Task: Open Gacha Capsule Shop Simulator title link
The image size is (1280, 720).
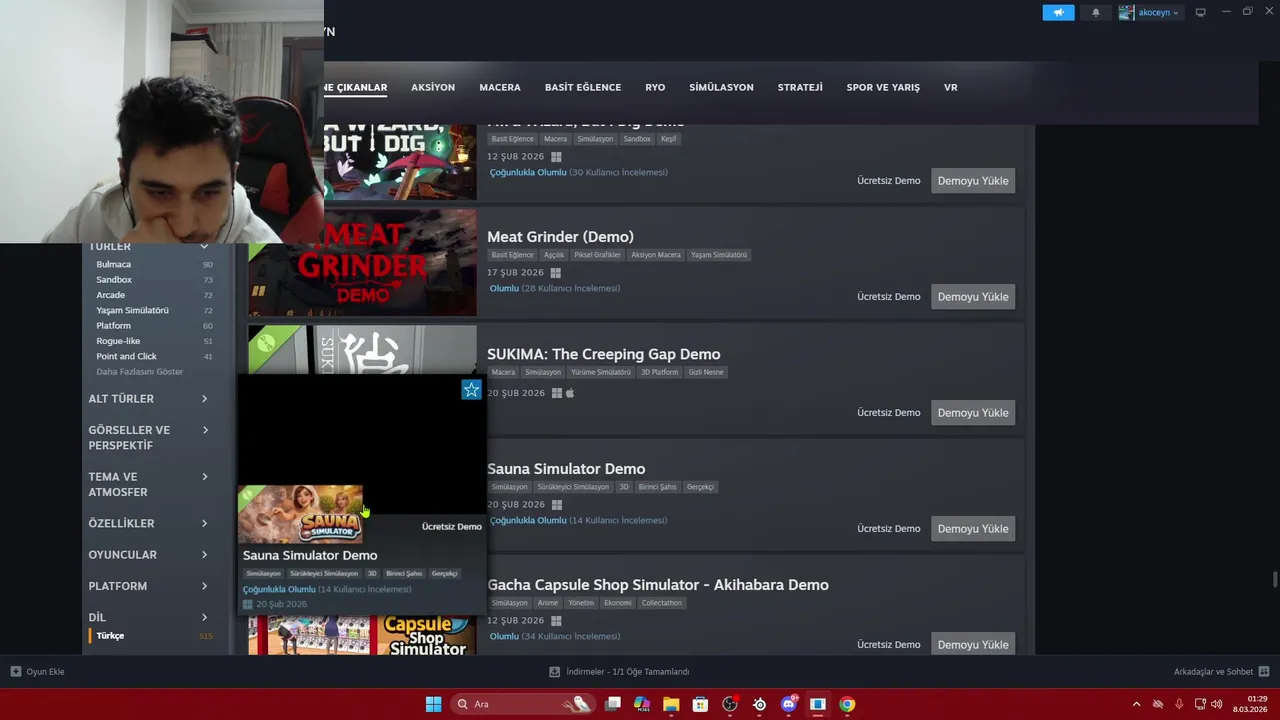Action: (658, 585)
